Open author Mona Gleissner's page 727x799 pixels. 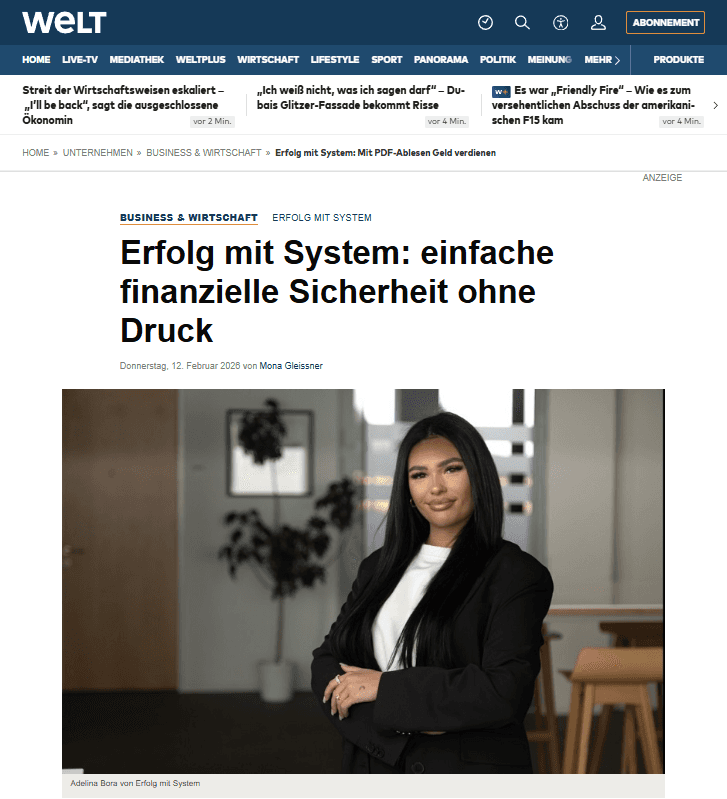point(291,366)
